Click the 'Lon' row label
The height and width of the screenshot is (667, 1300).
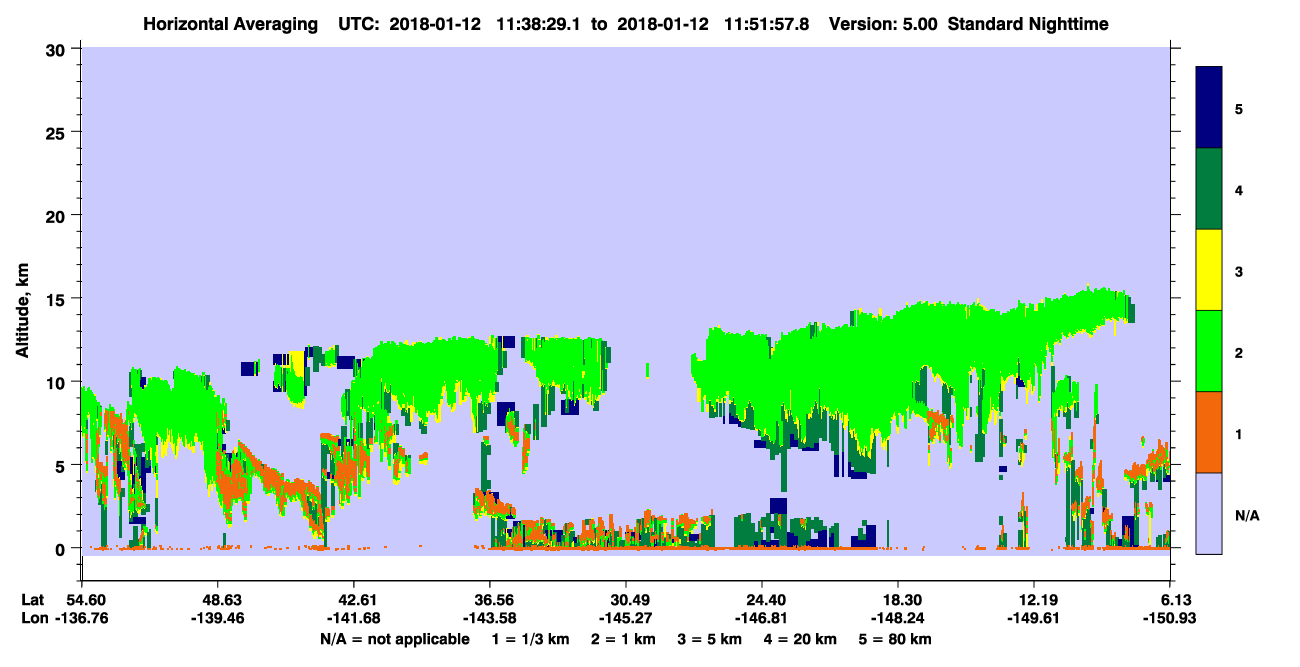(33, 618)
